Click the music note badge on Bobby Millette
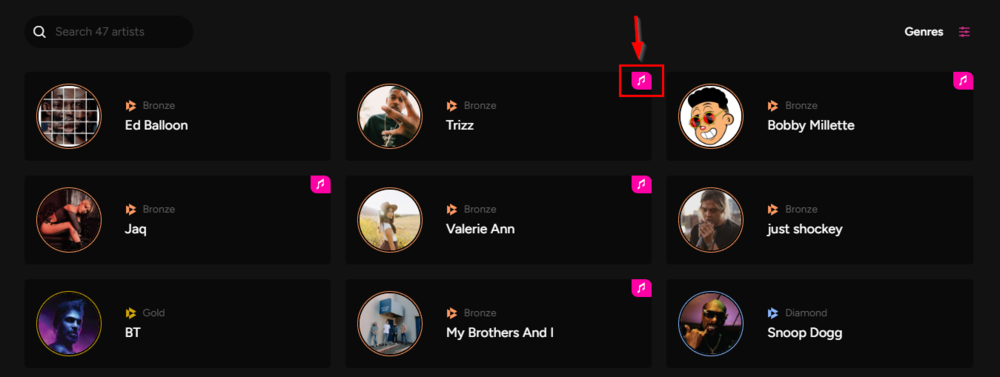This screenshot has width=1000, height=377. [x=963, y=80]
